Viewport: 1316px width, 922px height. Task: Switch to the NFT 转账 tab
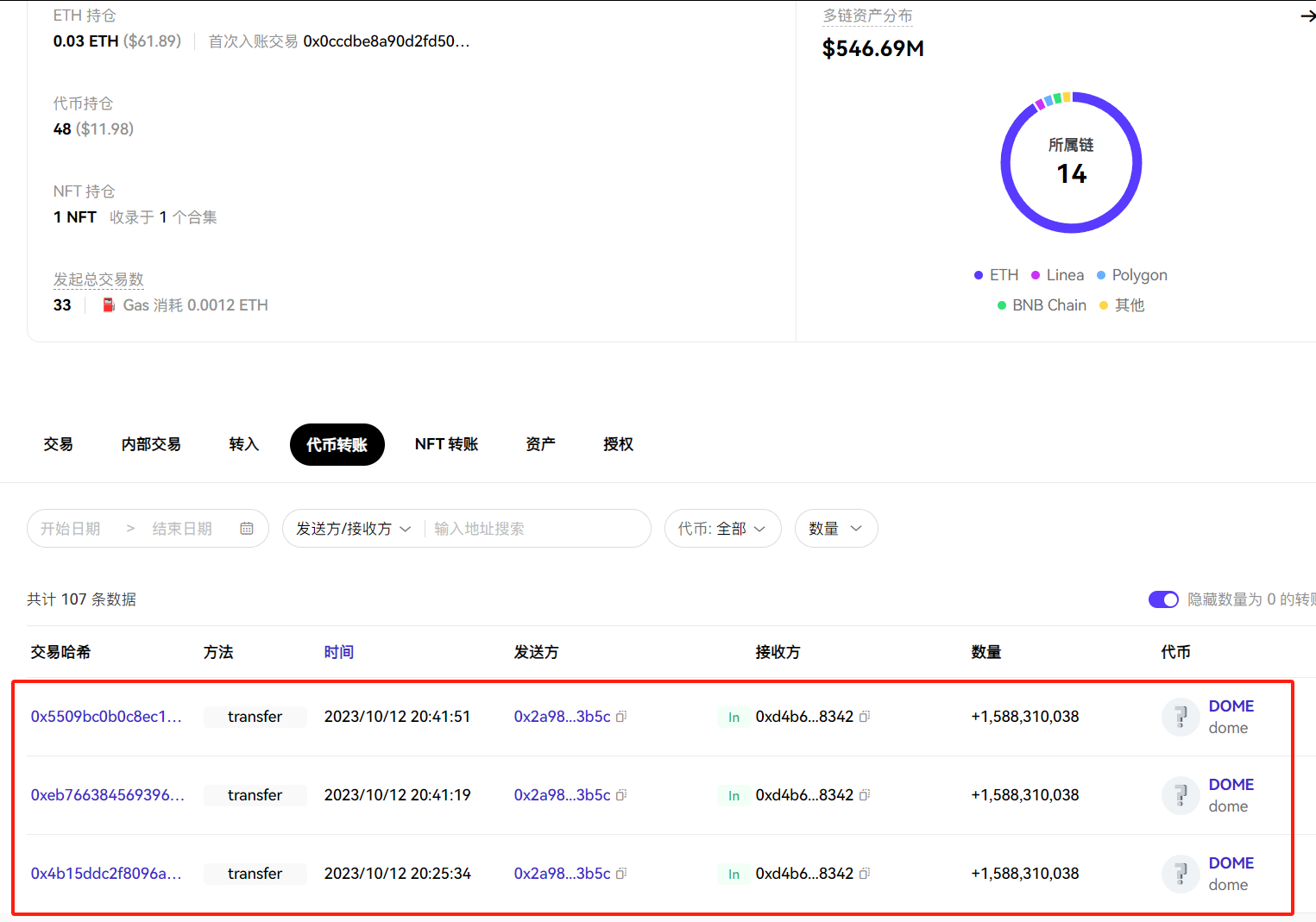(446, 444)
